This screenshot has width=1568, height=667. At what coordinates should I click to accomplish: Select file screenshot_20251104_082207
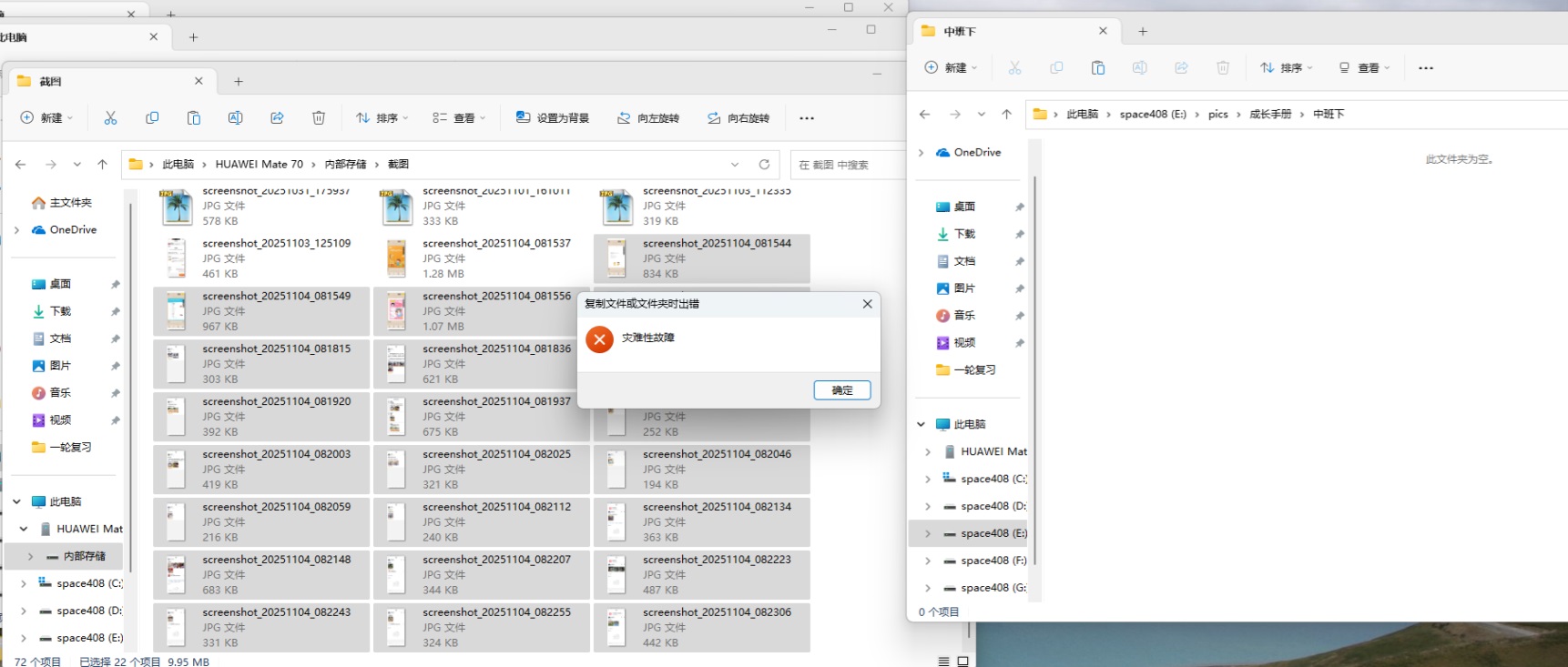click(x=481, y=575)
